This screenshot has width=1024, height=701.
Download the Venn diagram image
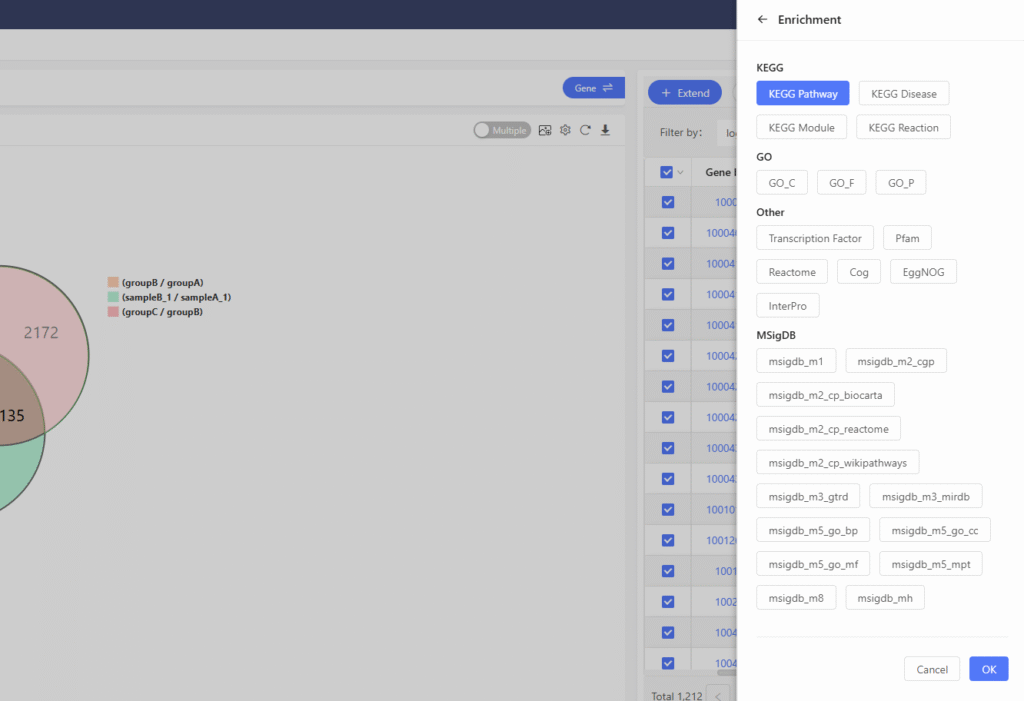(605, 130)
